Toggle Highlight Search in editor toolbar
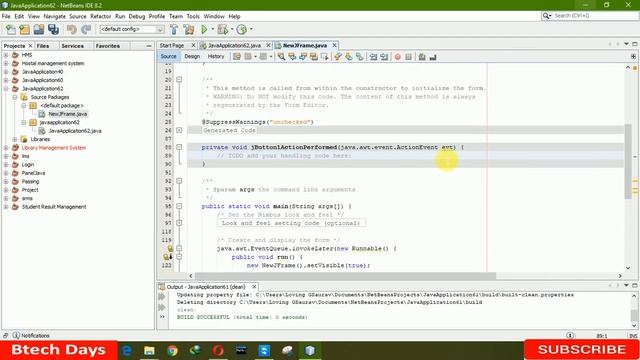The image size is (640, 360). 313,57
